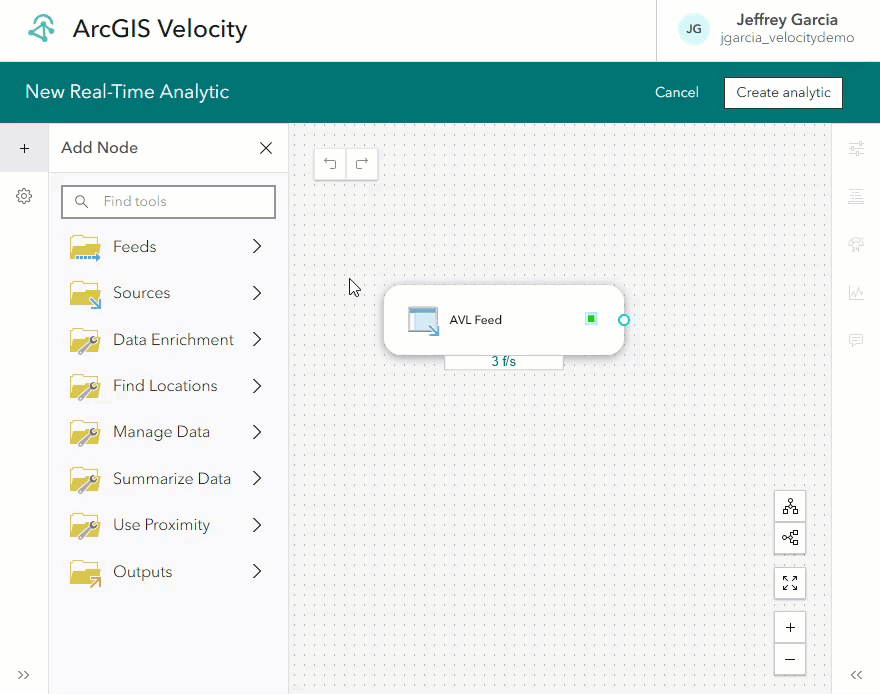Click the jgarcia_velocitydemo account name
This screenshot has width=880, height=694.
787,38
